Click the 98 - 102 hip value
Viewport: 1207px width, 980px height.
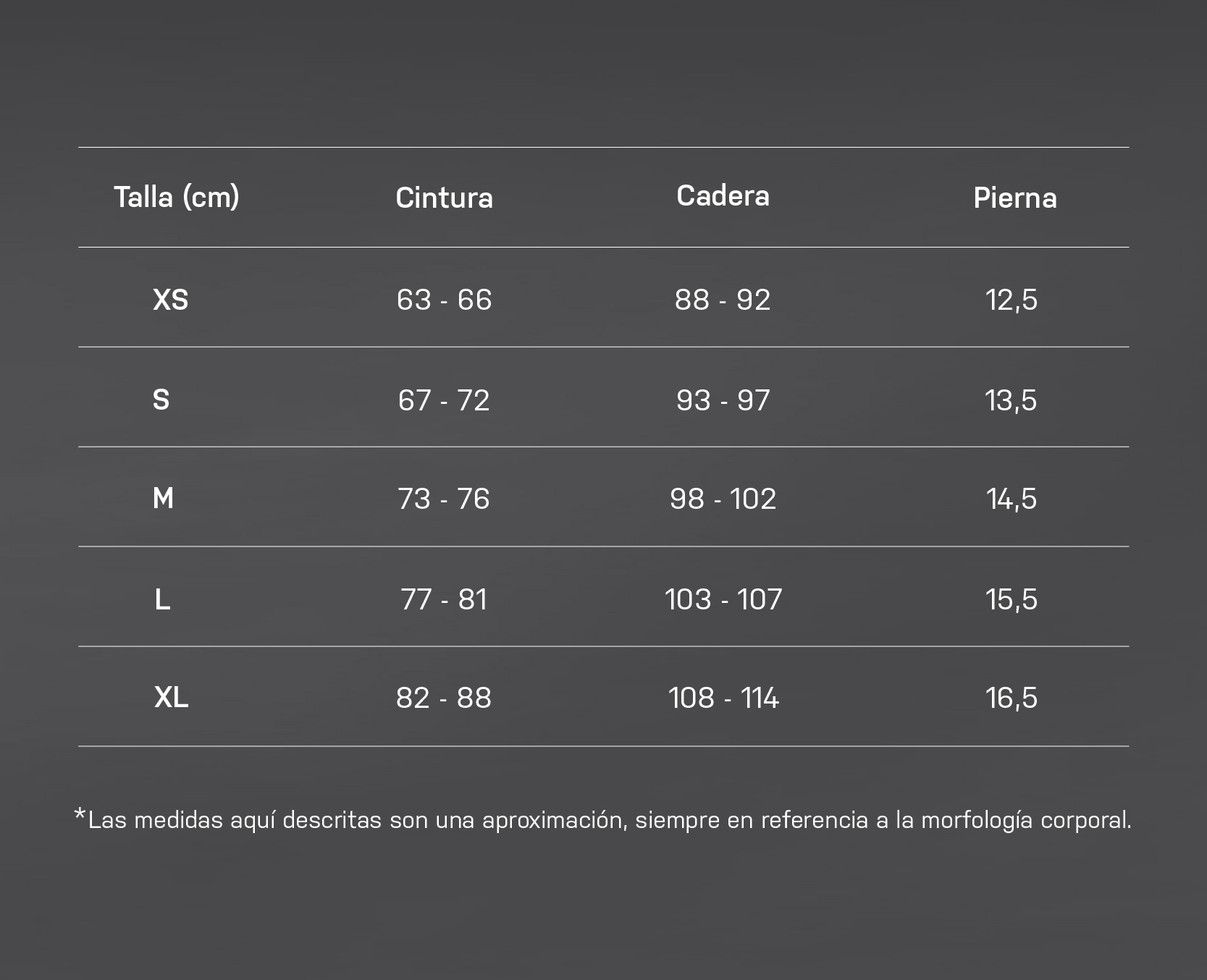(x=723, y=498)
